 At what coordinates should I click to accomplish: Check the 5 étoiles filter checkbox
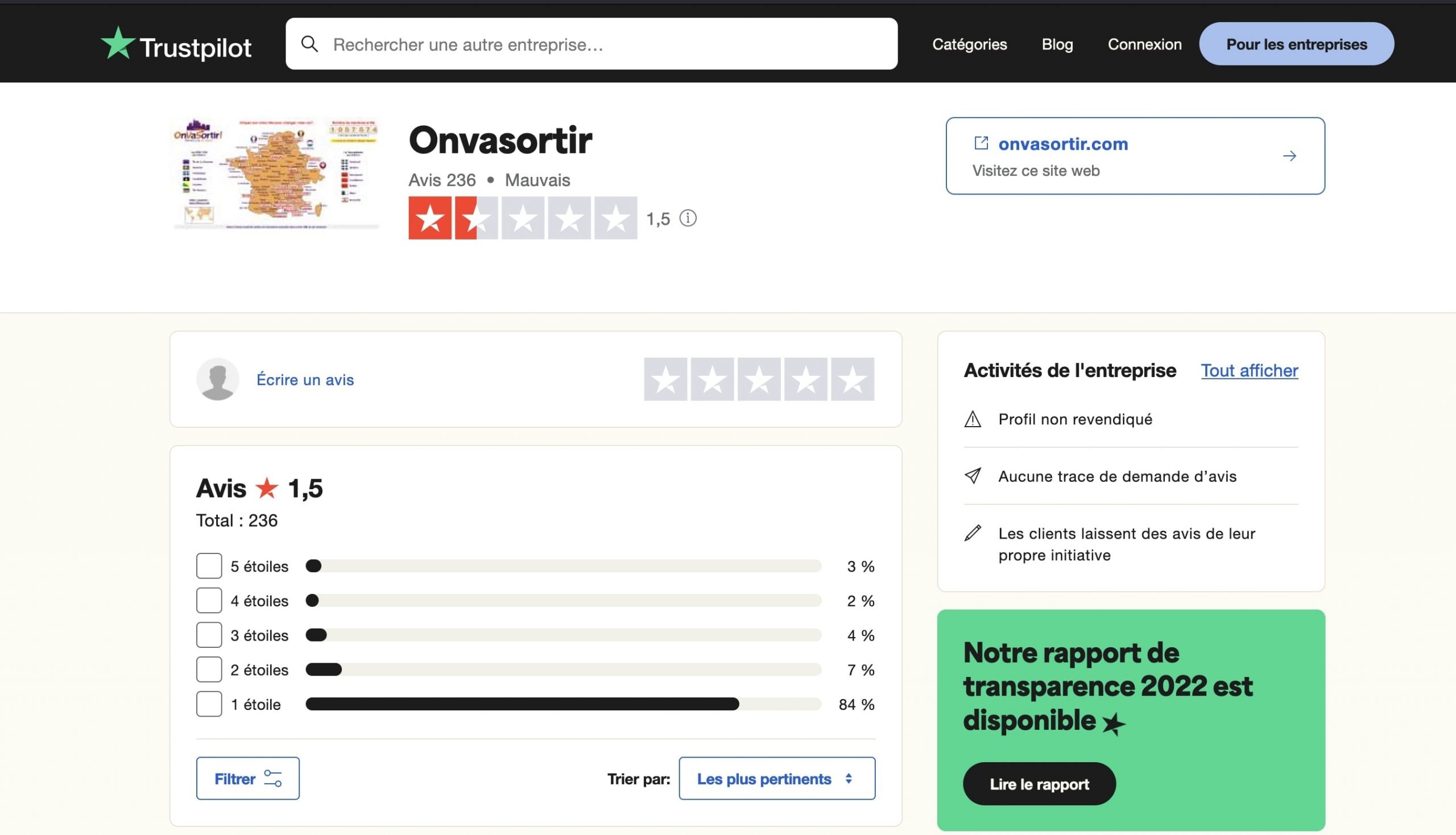(x=209, y=566)
